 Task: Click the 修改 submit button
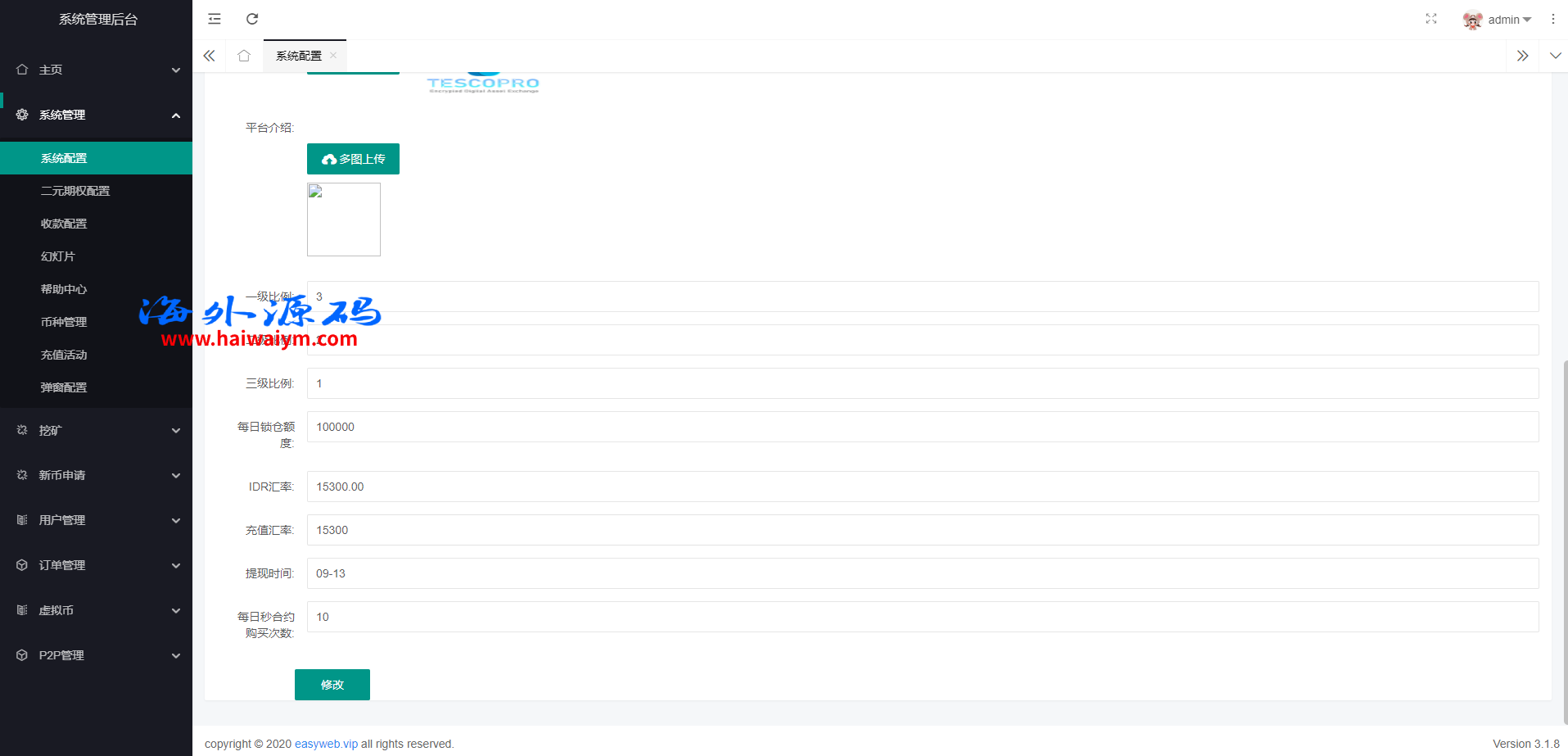[x=332, y=685]
